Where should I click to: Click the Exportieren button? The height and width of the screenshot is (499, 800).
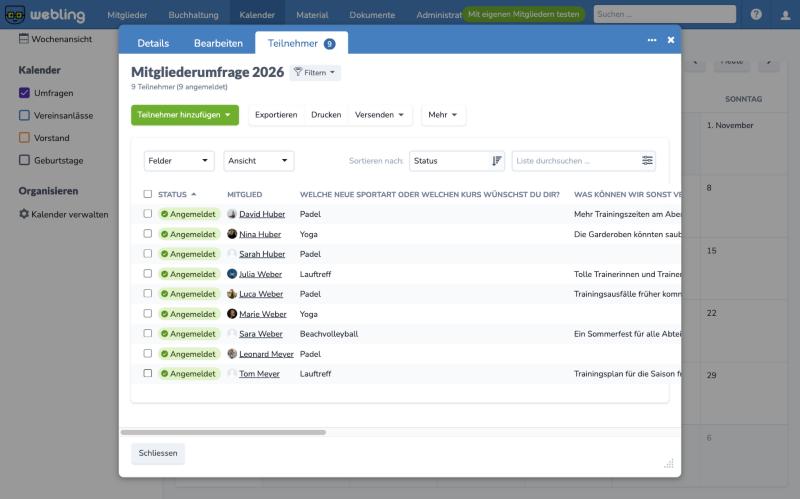coord(276,115)
